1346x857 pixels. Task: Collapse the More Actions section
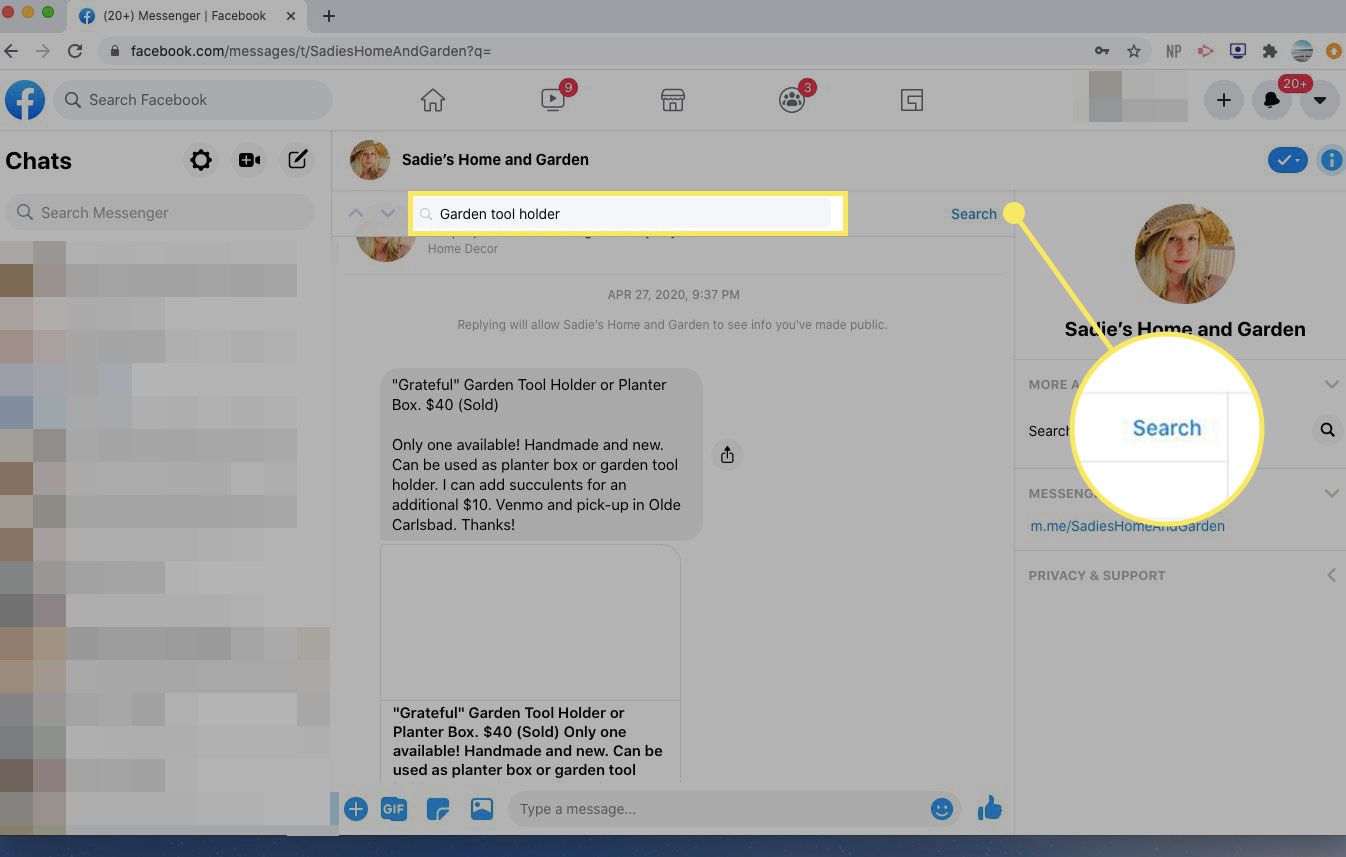[x=1331, y=384]
